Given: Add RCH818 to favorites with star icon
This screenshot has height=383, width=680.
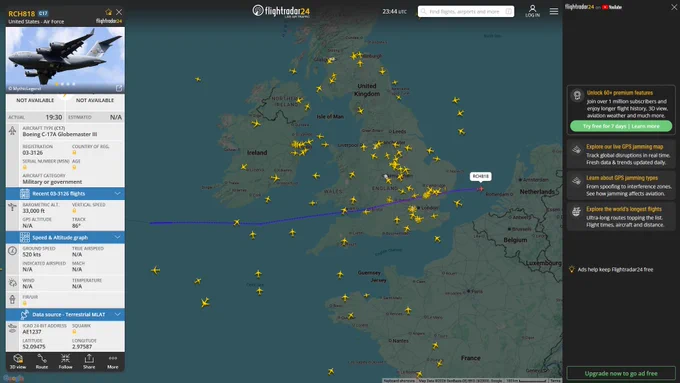Looking at the screenshot, I should (x=108, y=12).
